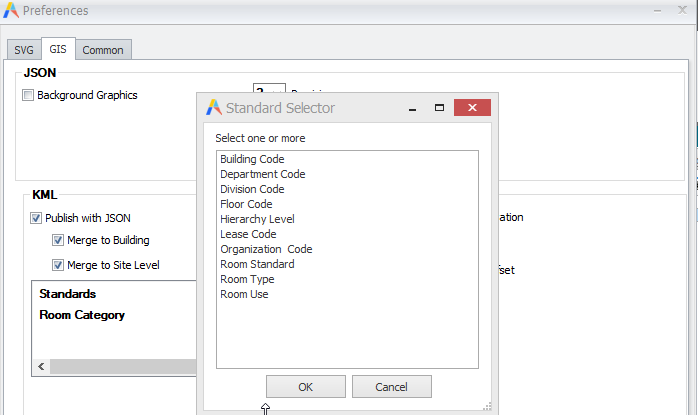Switch to the SVG tab
Viewport: 698px width, 415px height.
(x=23, y=50)
